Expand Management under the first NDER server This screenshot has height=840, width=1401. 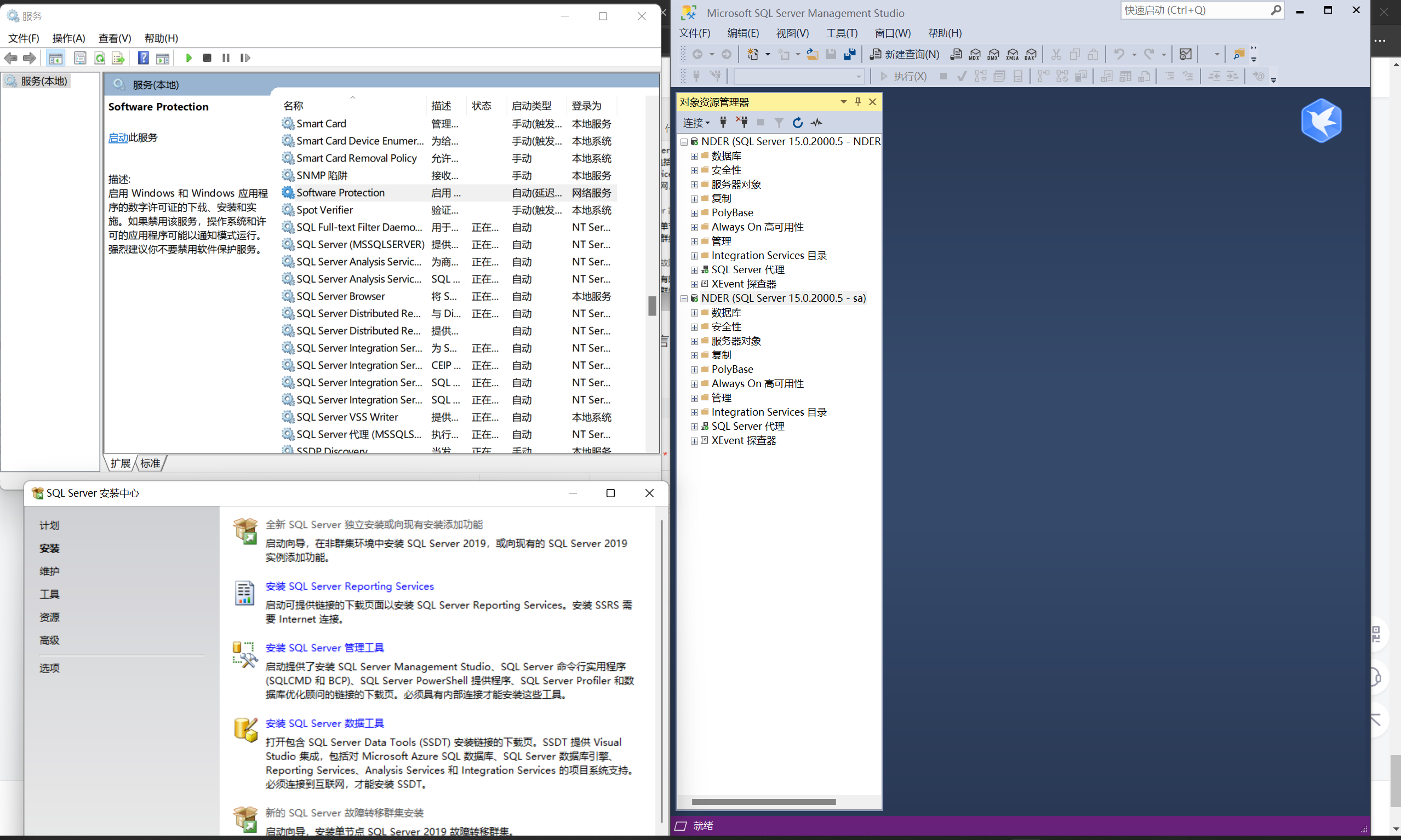click(694, 241)
